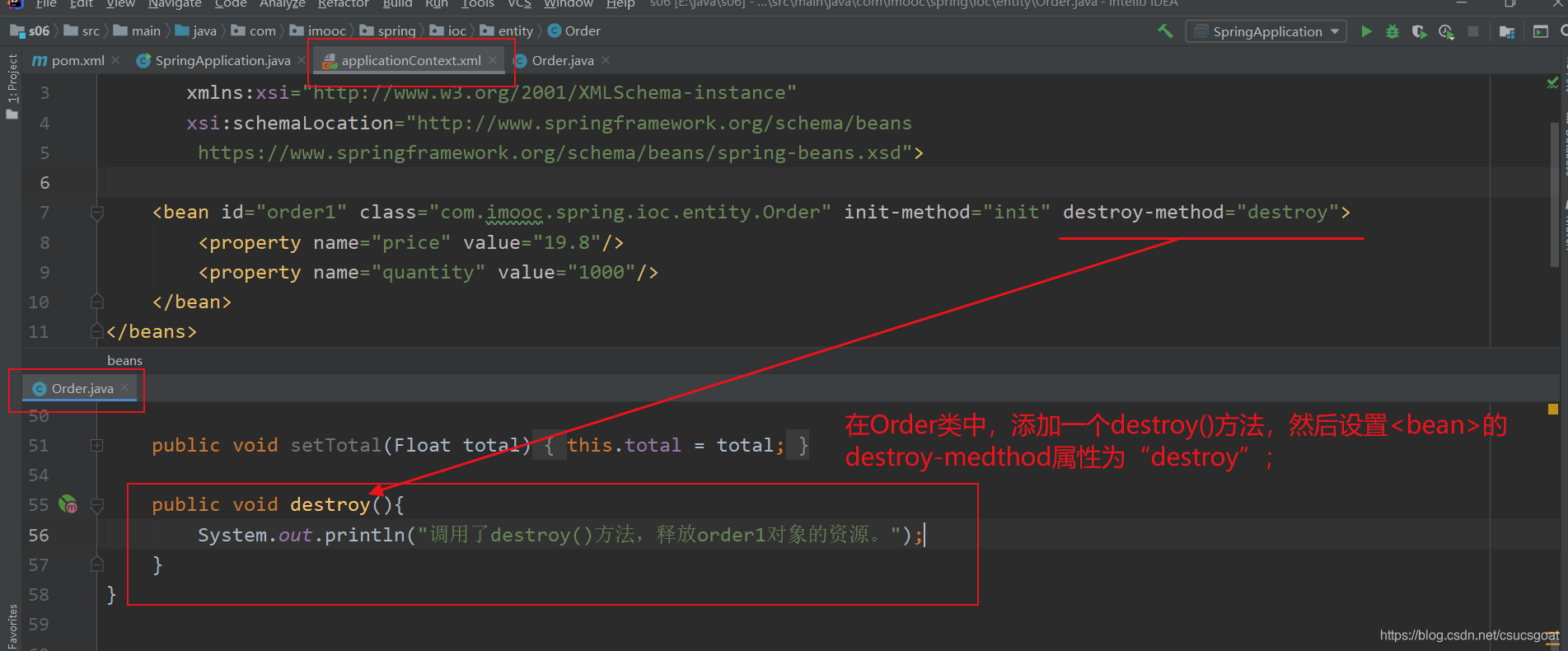Click the beans XML breadcrumb below editor

pos(124,360)
